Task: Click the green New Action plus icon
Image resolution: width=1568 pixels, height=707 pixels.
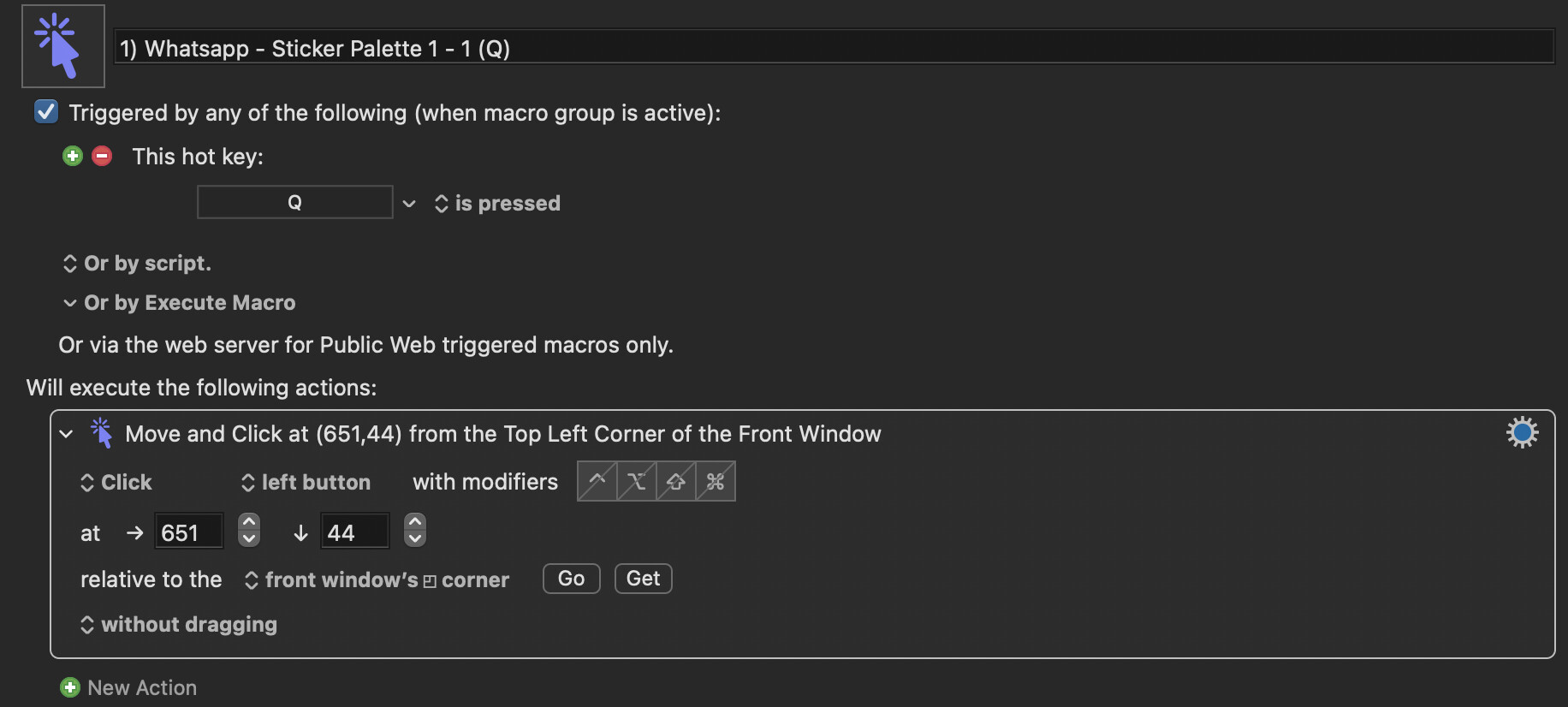Action: (70, 687)
